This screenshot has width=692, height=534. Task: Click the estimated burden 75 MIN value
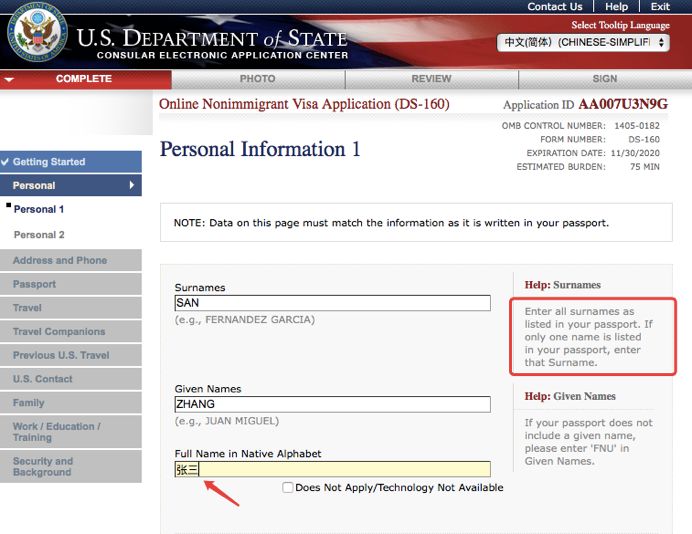(x=645, y=167)
